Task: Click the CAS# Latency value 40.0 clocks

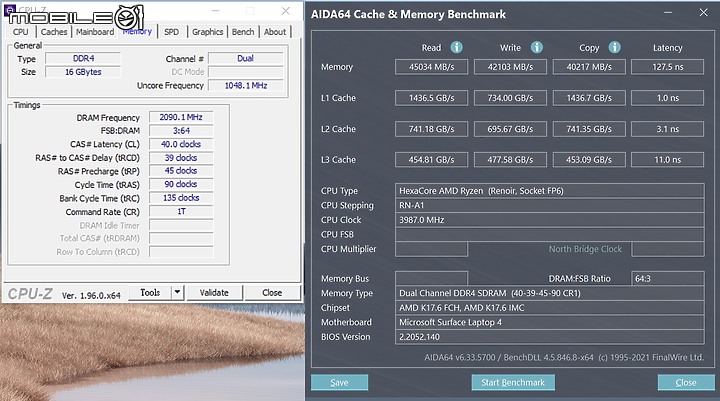Action: point(181,144)
